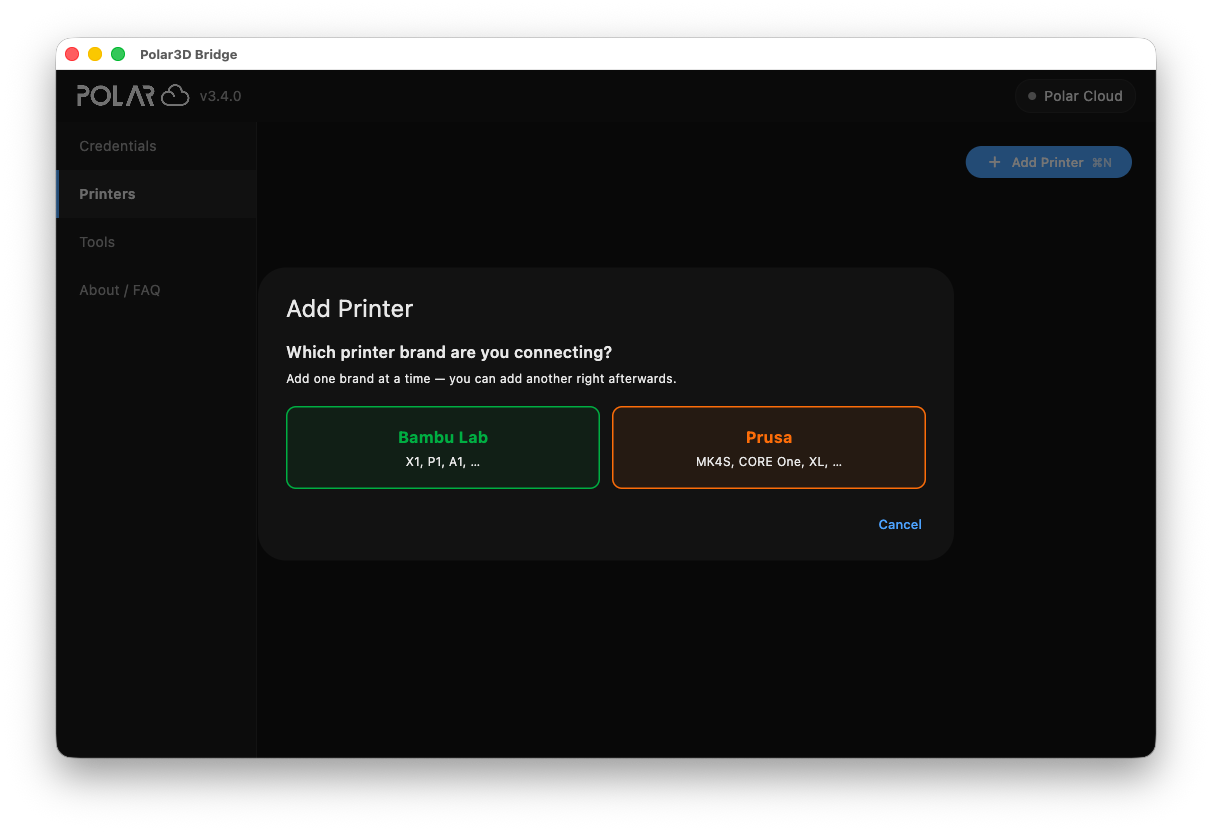Go to About / FAQ page
The height and width of the screenshot is (832, 1212).
(x=157, y=290)
